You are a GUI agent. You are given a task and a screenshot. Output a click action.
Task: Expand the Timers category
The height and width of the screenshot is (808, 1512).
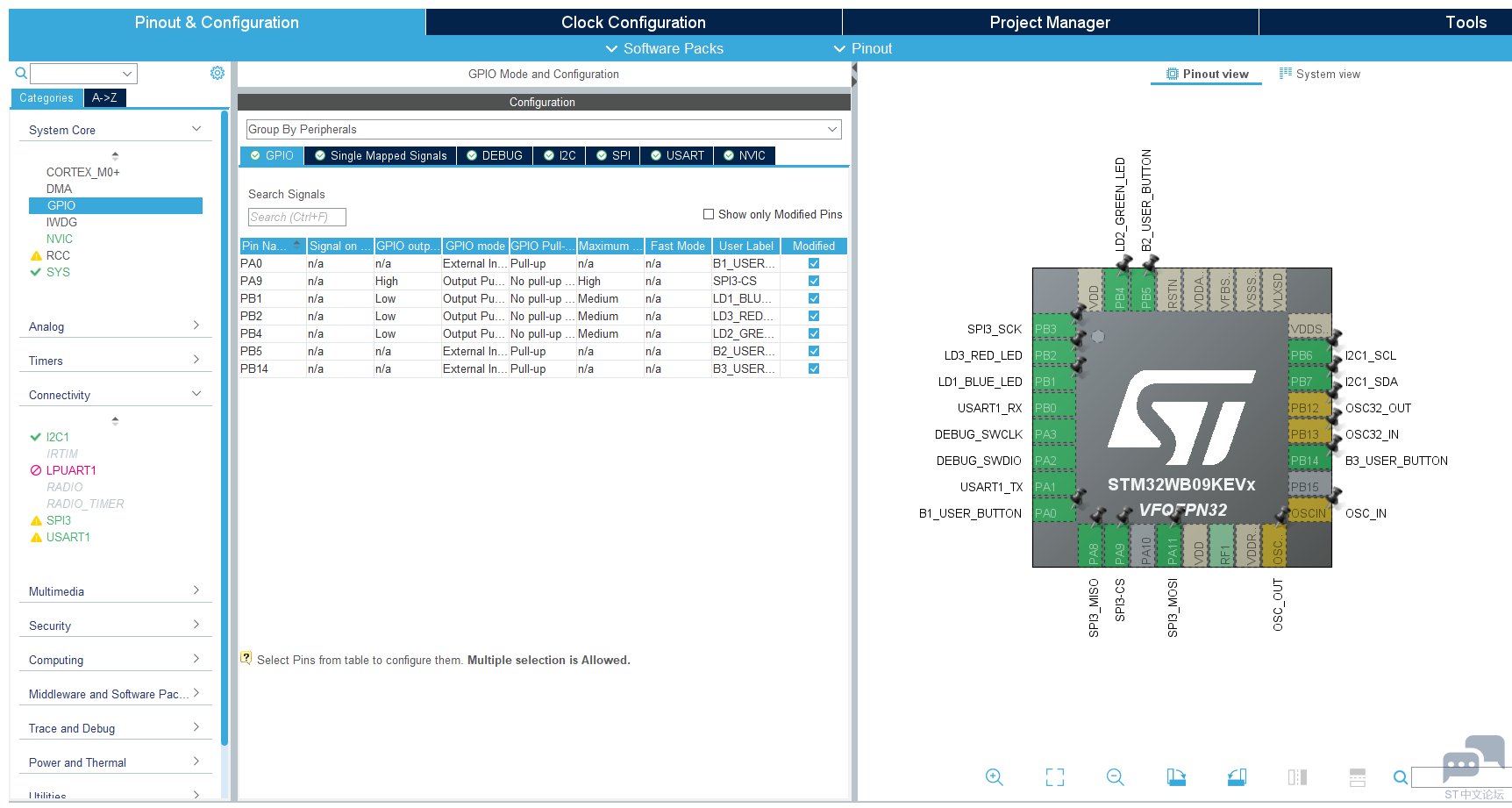[115, 361]
